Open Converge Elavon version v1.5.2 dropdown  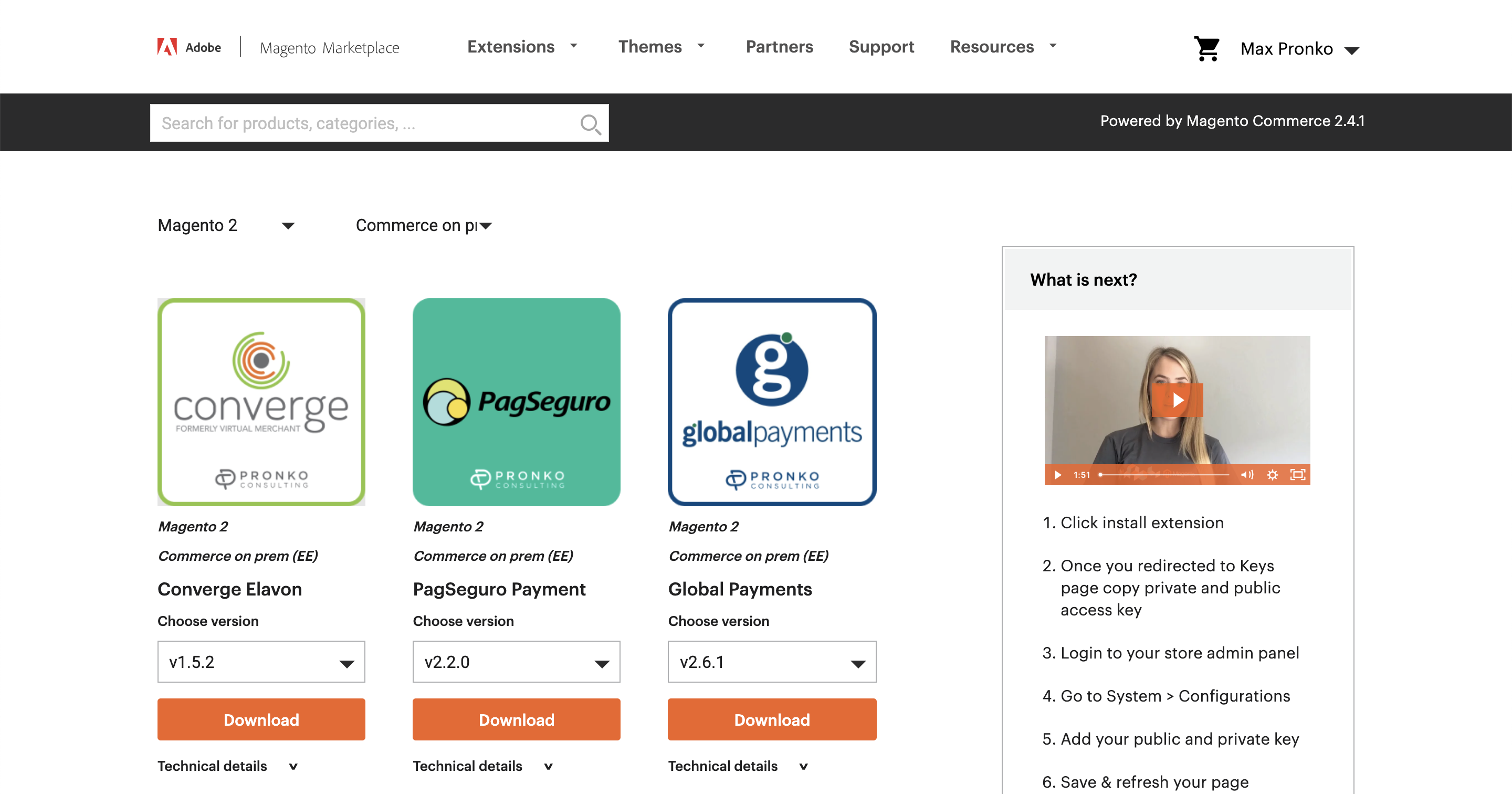point(261,662)
